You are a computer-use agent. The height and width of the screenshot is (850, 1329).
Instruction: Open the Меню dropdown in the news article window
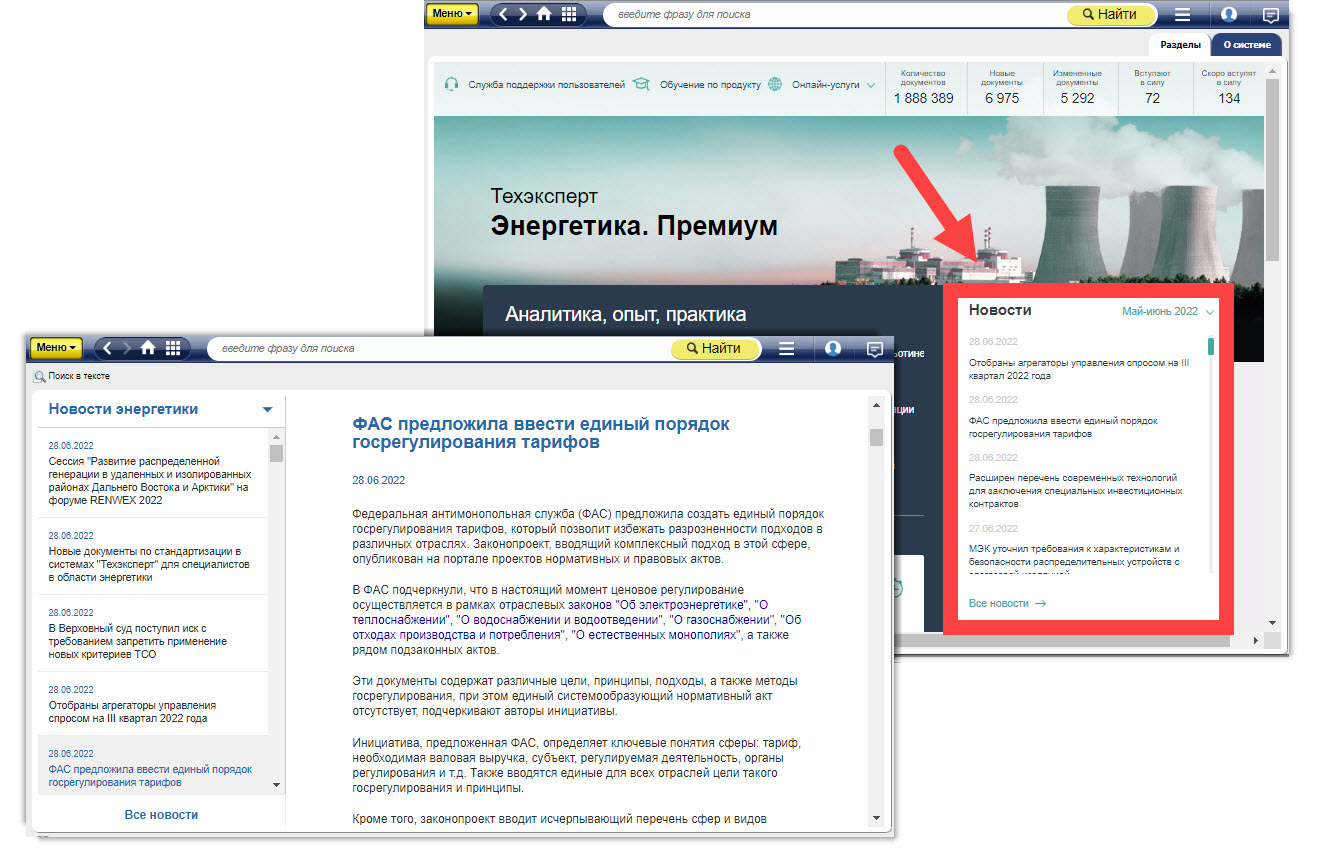[x=57, y=348]
